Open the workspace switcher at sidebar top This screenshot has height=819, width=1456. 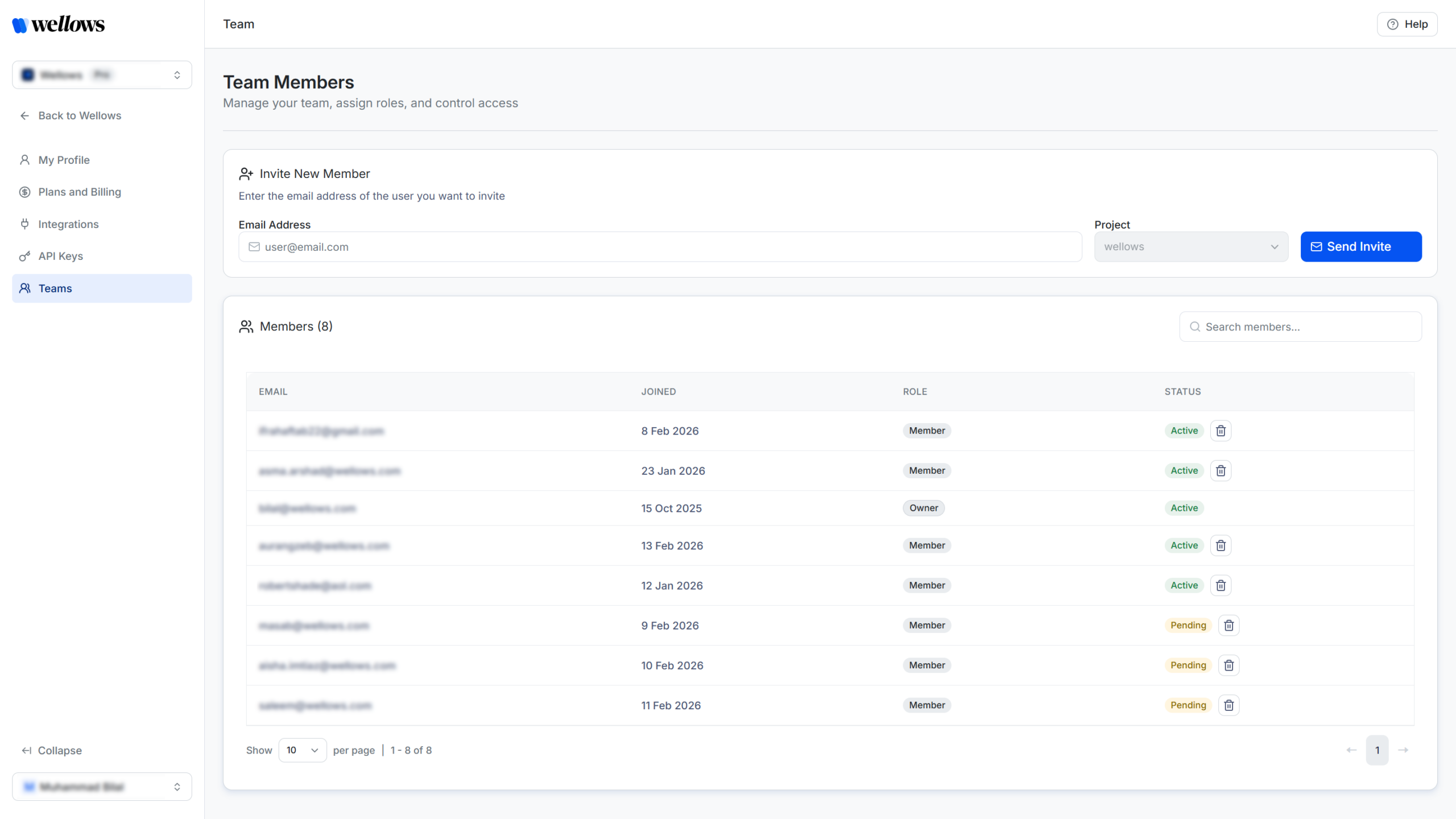click(102, 75)
